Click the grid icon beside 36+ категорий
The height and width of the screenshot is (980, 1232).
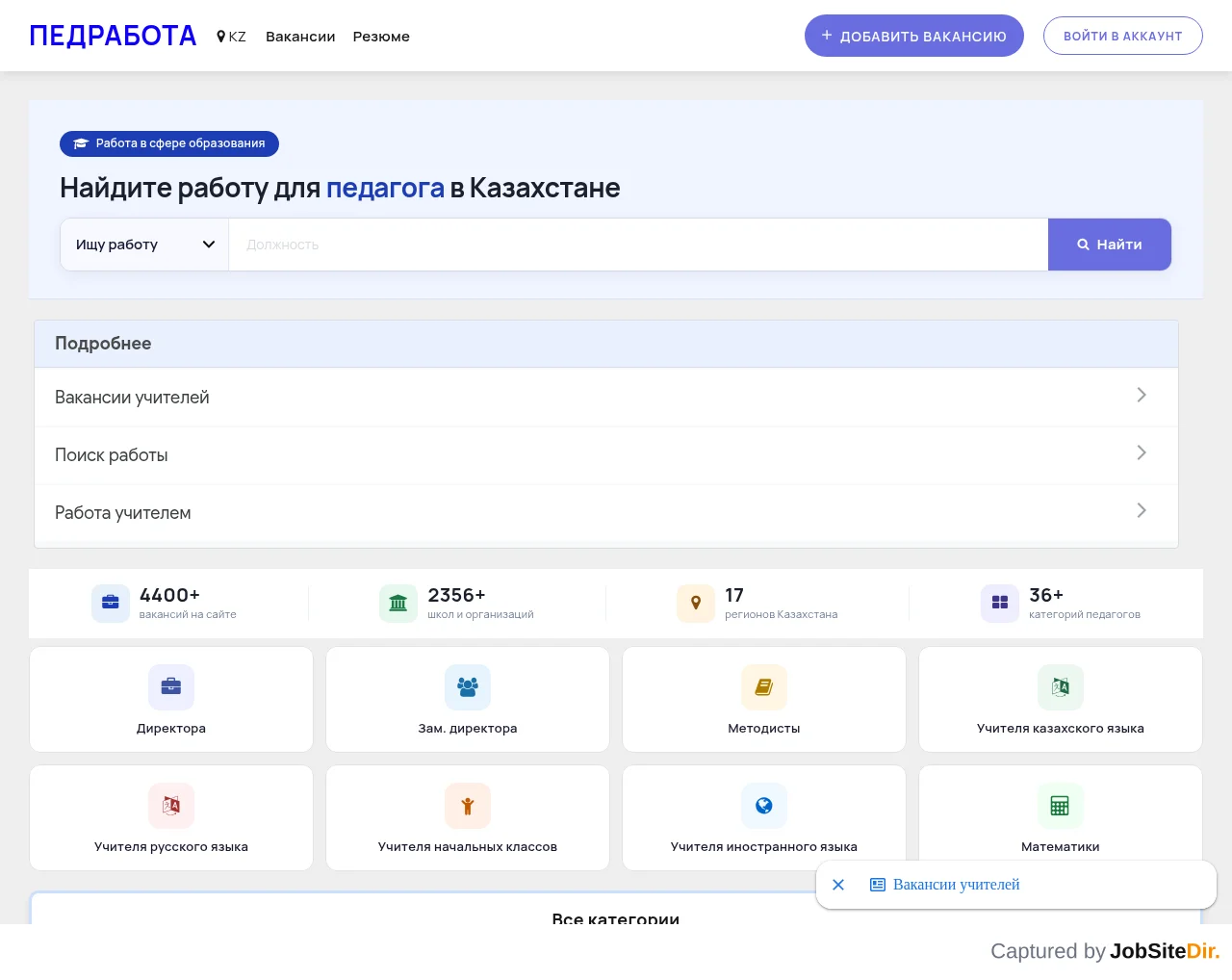[1000, 604]
